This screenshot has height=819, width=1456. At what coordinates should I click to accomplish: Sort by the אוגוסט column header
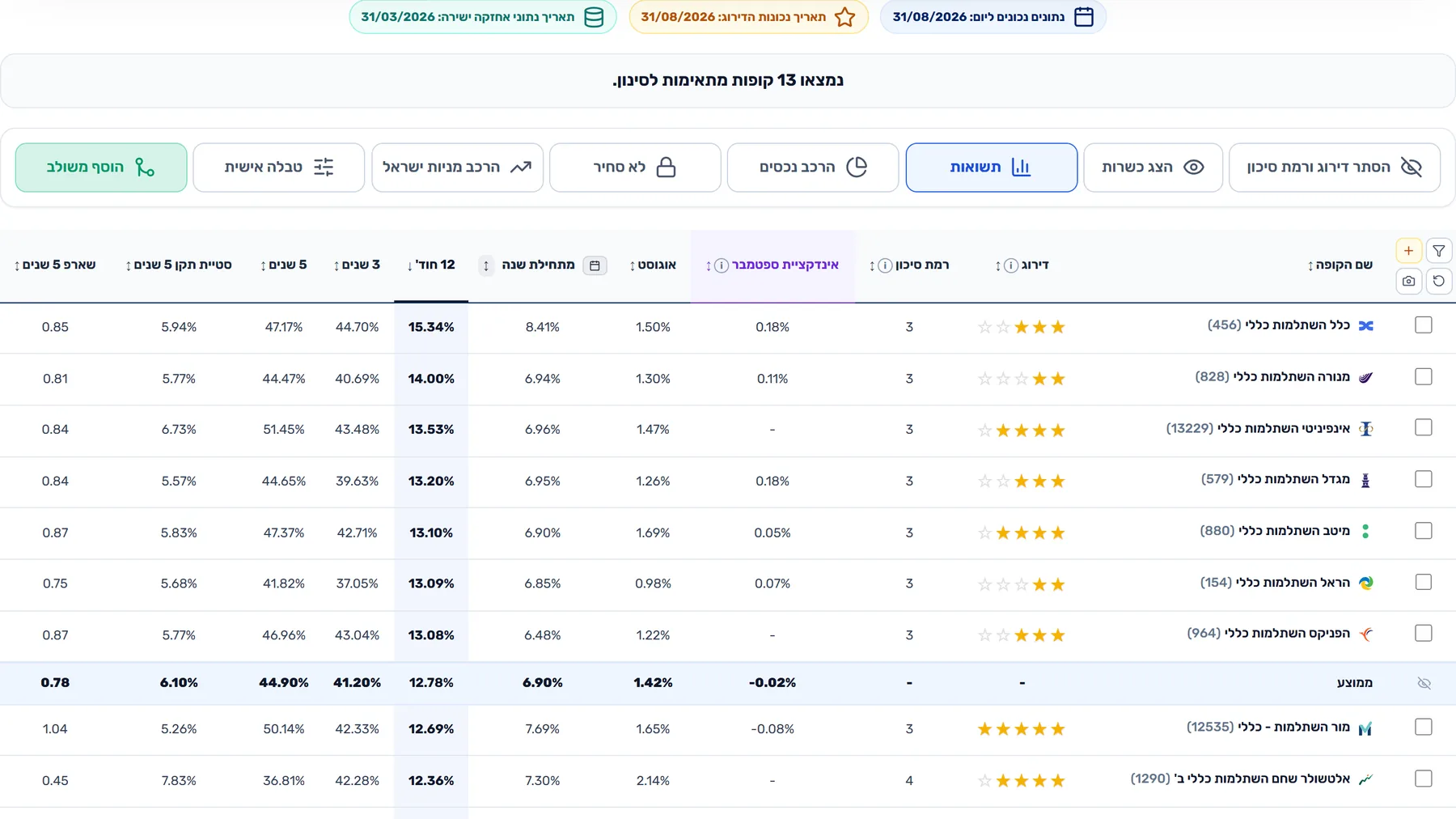(653, 265)
